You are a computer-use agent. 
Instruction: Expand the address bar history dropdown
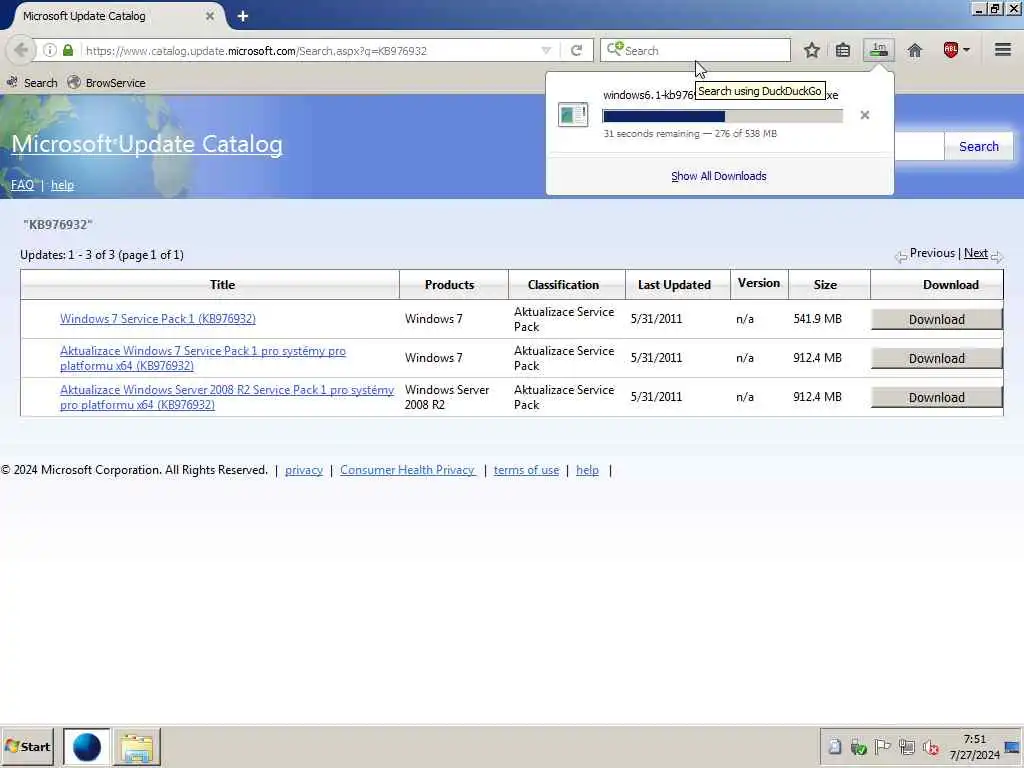(x=546, y=50)
